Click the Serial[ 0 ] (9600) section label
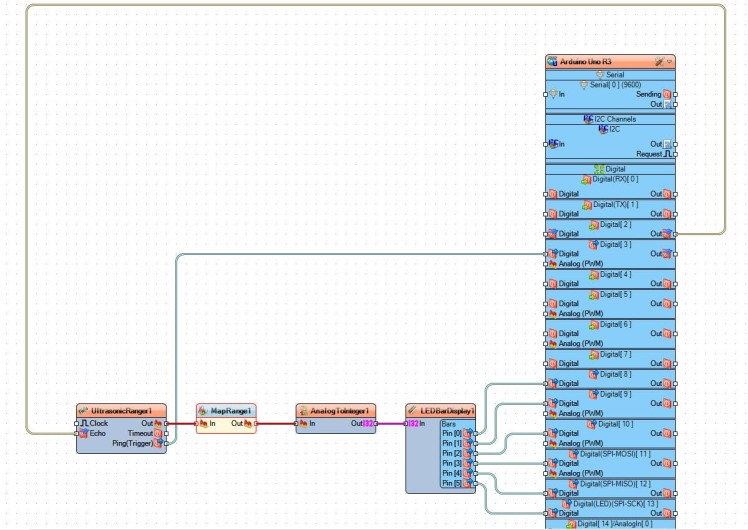This screenshot has height=530, width=748. point(614,84)
